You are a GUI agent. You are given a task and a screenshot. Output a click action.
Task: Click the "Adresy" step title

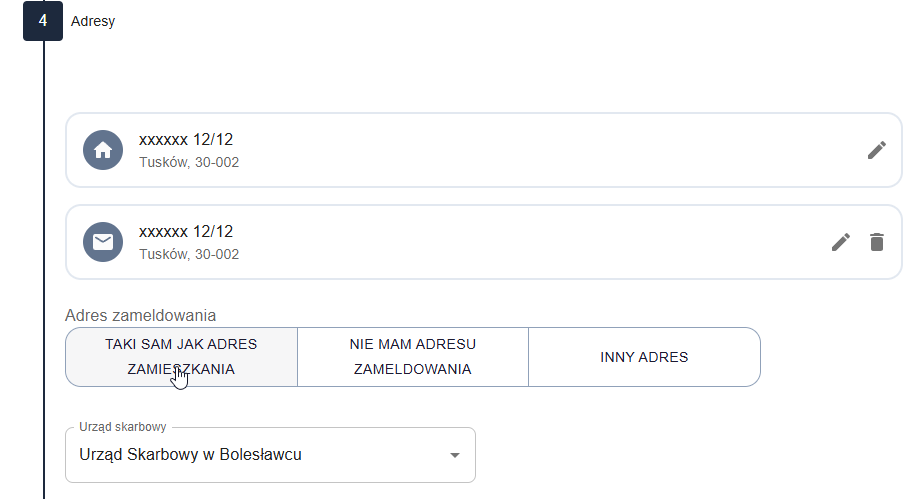(x=93, y=21)
